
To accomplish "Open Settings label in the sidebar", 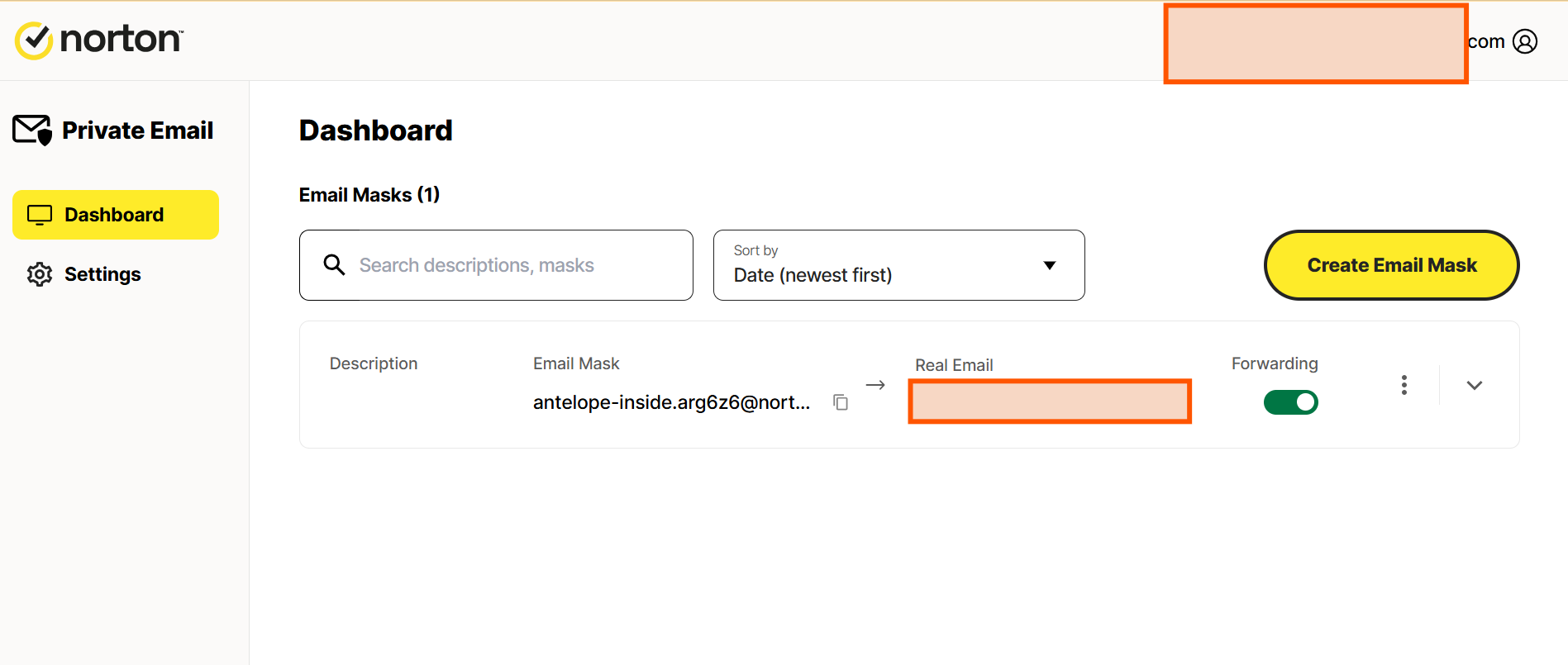I will (102, 274).
